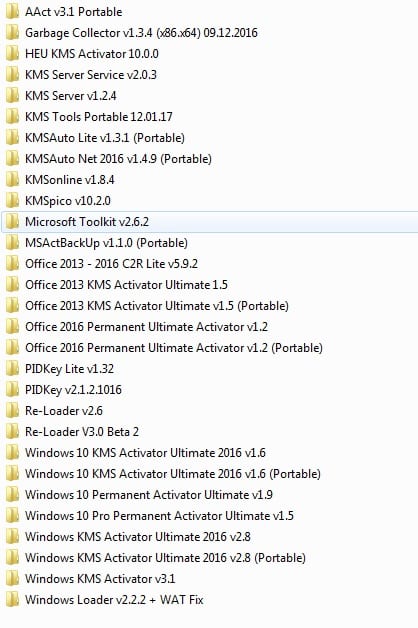The width and height of the screenshot is (418, 628).
Task: Click folder icon beside Garbage Collector v1.3.4
Action: pos(12,32)
